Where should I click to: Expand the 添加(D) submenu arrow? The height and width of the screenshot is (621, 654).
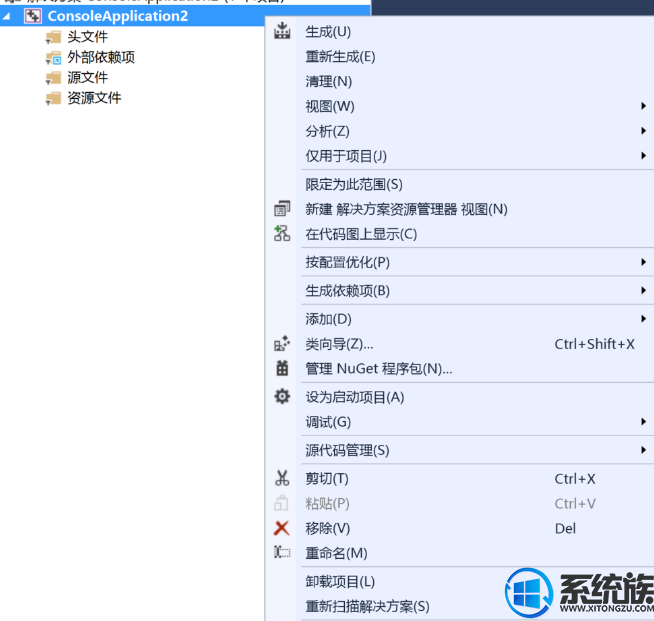coord(644,319)
